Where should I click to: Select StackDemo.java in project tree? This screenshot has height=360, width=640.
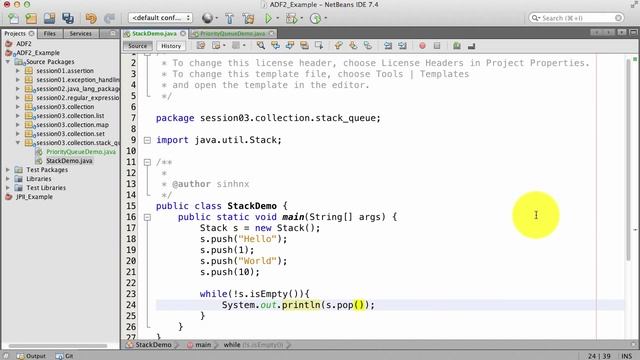[x=69, y=161]
